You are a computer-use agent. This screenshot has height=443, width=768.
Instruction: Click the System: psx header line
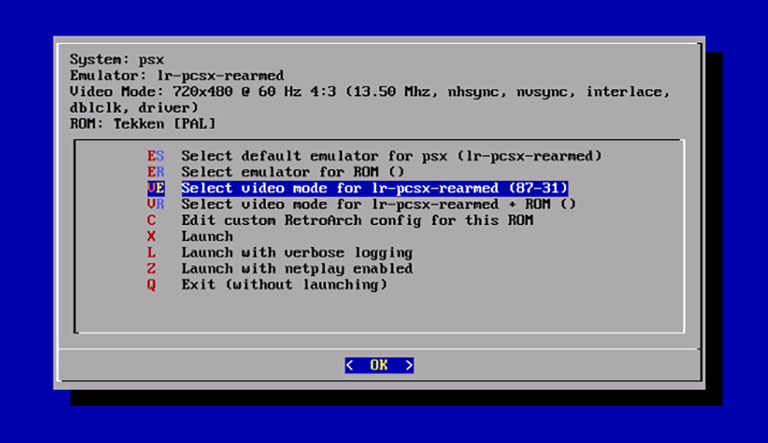[x=117, y=60]
